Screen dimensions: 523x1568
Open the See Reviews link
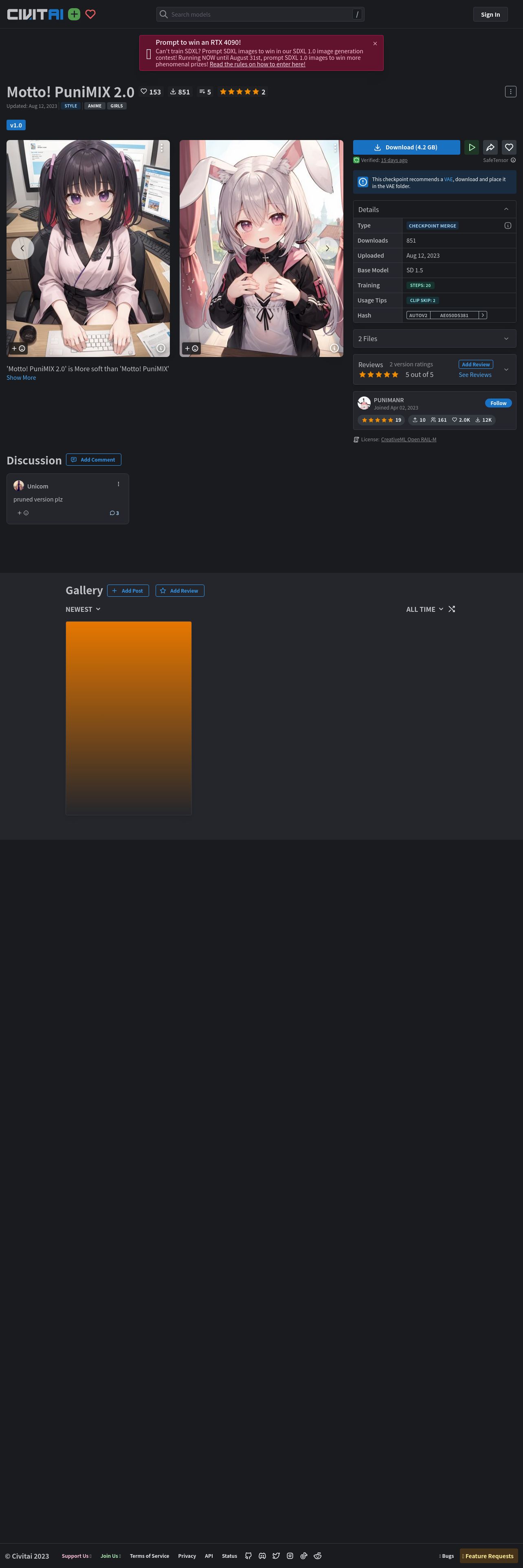(x=475, y=374)
